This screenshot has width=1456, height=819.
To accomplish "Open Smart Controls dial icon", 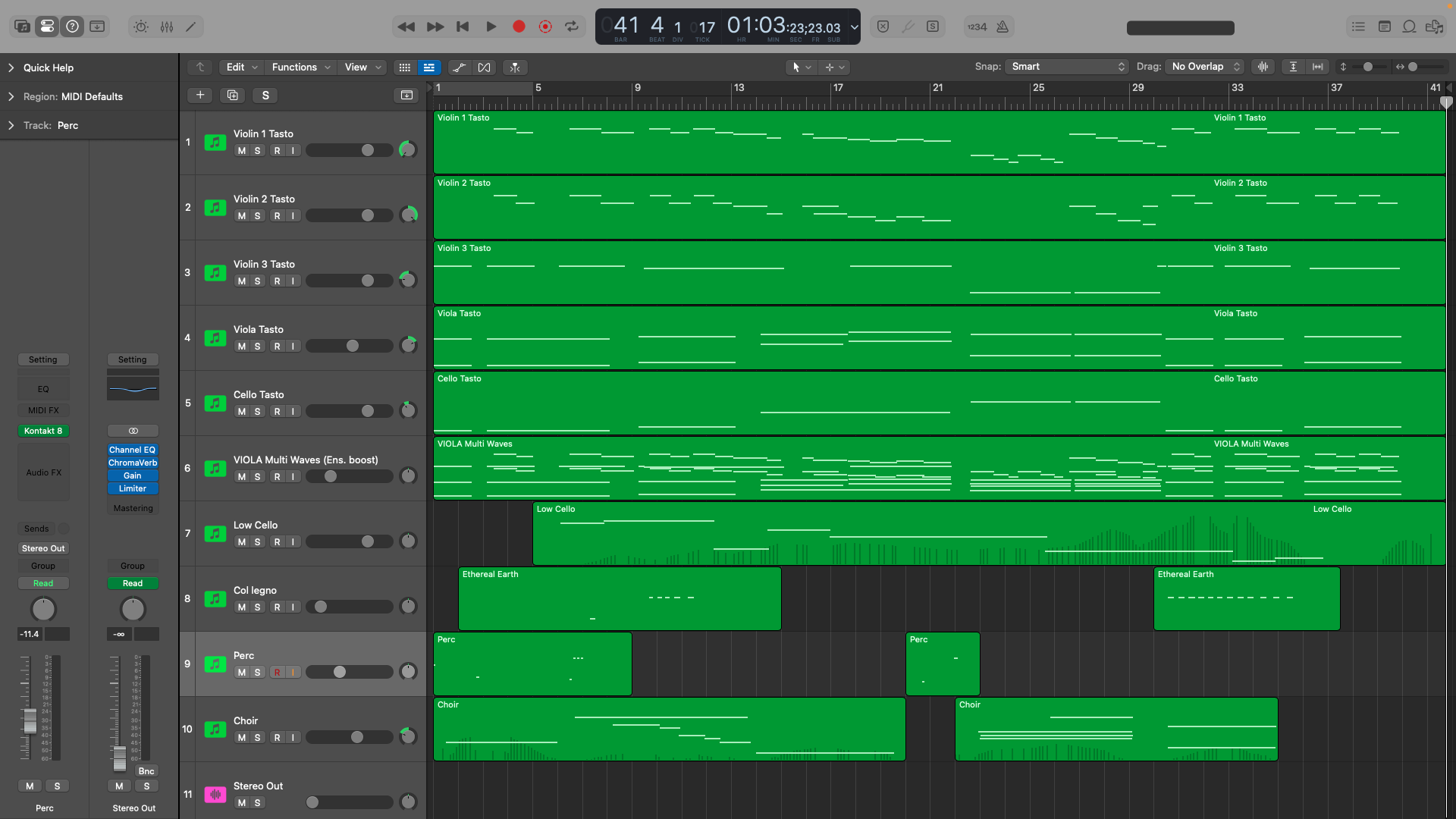I will (141, 27).
